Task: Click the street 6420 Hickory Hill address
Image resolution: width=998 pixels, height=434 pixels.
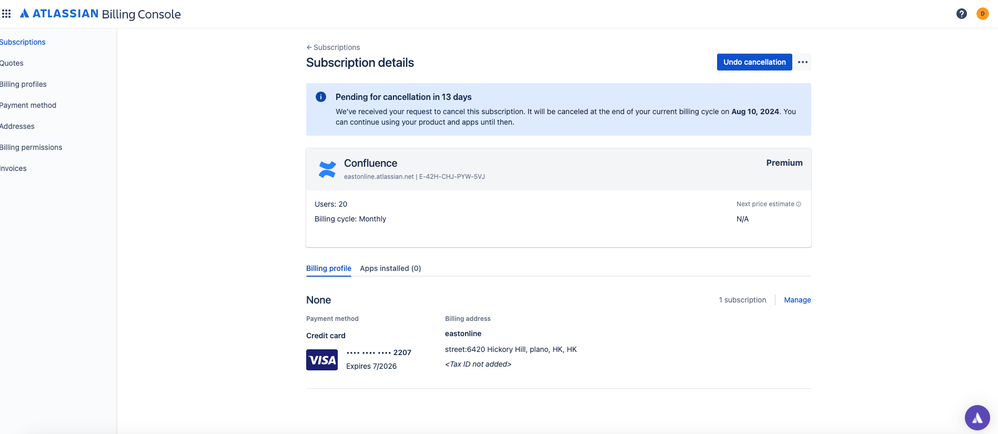Action: [510, 349]
